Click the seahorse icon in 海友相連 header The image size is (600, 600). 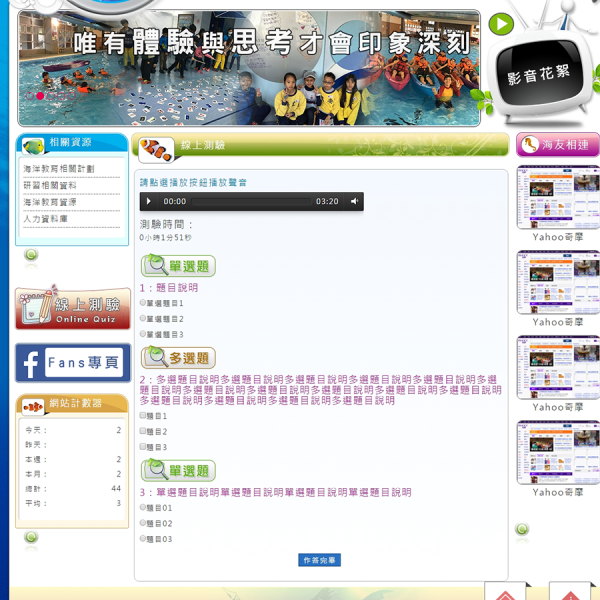tap(530, 145)
